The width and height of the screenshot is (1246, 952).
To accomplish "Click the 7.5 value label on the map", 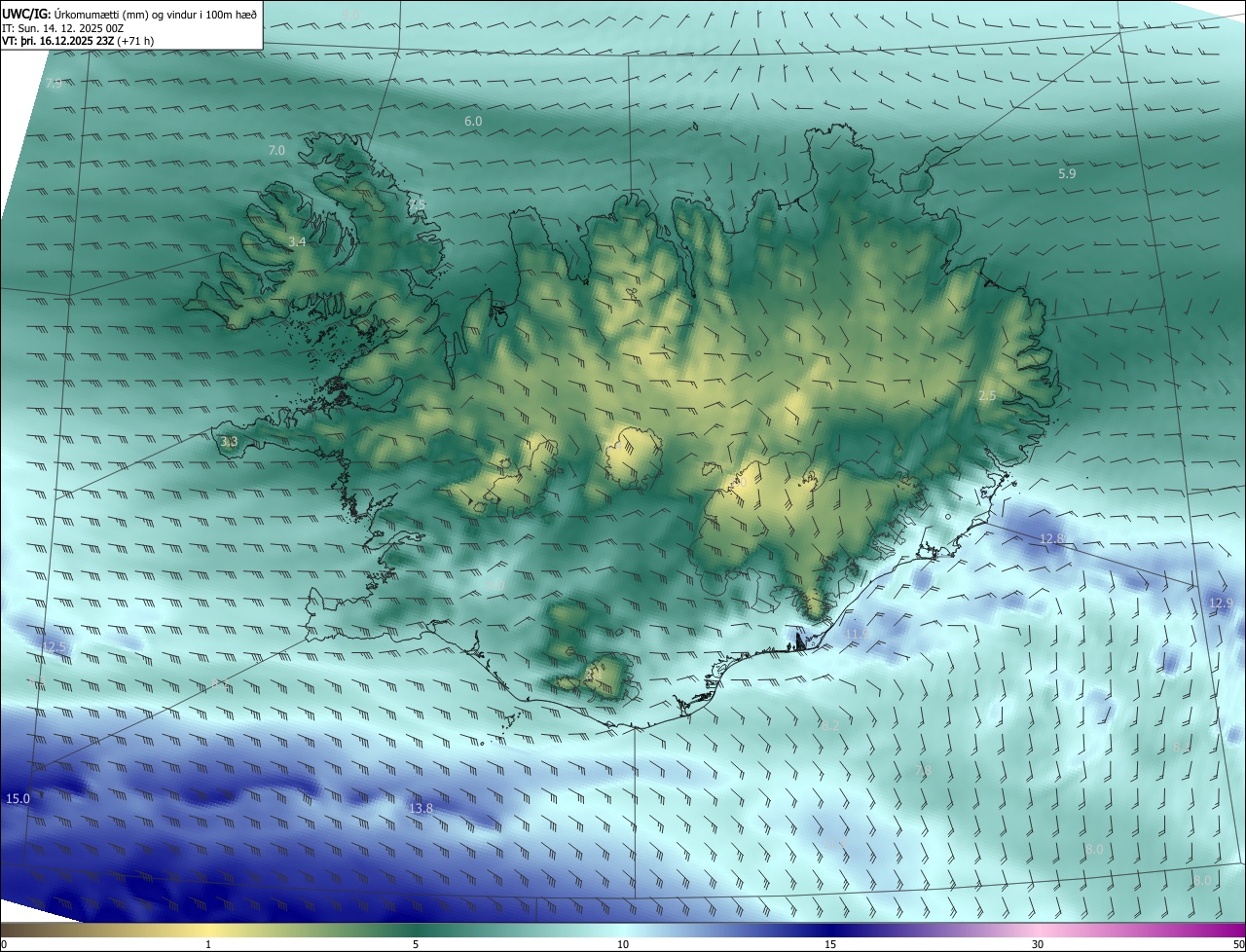I will tap(417, 203).
